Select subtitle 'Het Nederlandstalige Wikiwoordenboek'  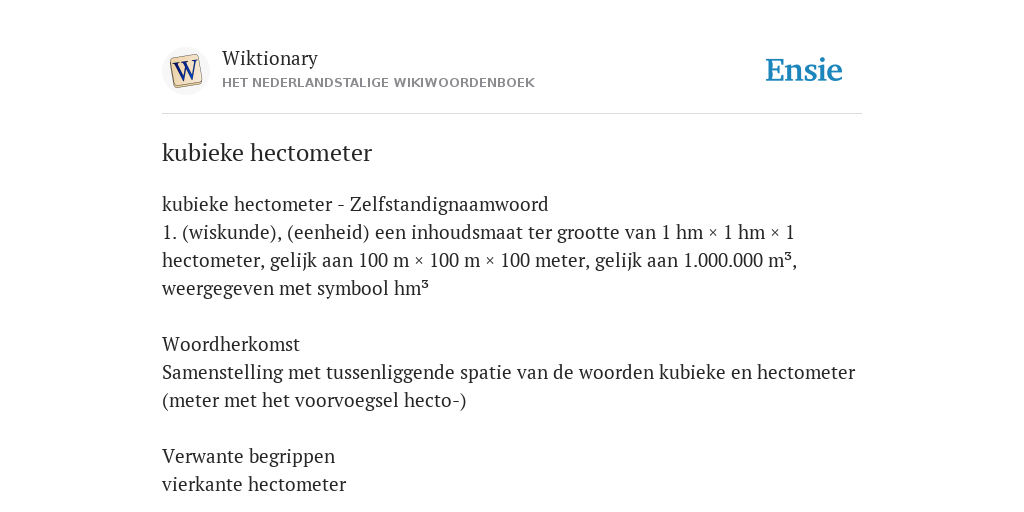pyautogui.click(x=378, y=83)
